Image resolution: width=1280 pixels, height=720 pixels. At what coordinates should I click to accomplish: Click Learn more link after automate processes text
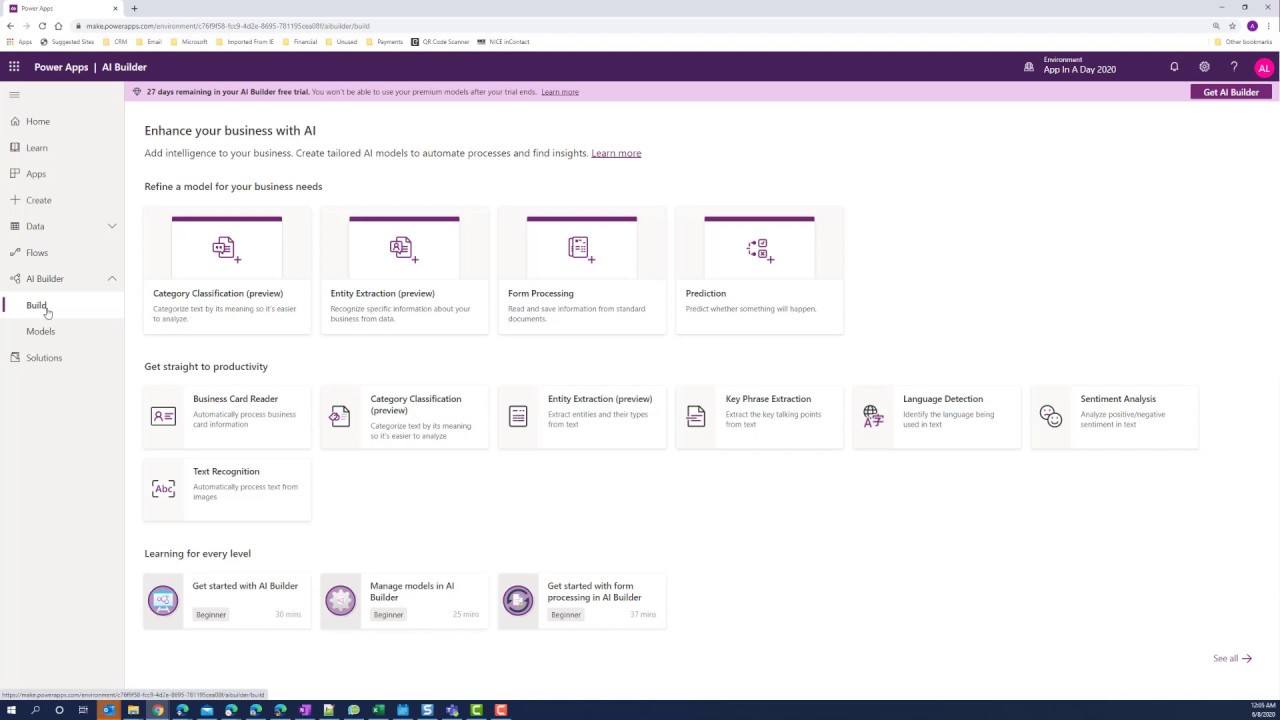click(x=616, y=153)
